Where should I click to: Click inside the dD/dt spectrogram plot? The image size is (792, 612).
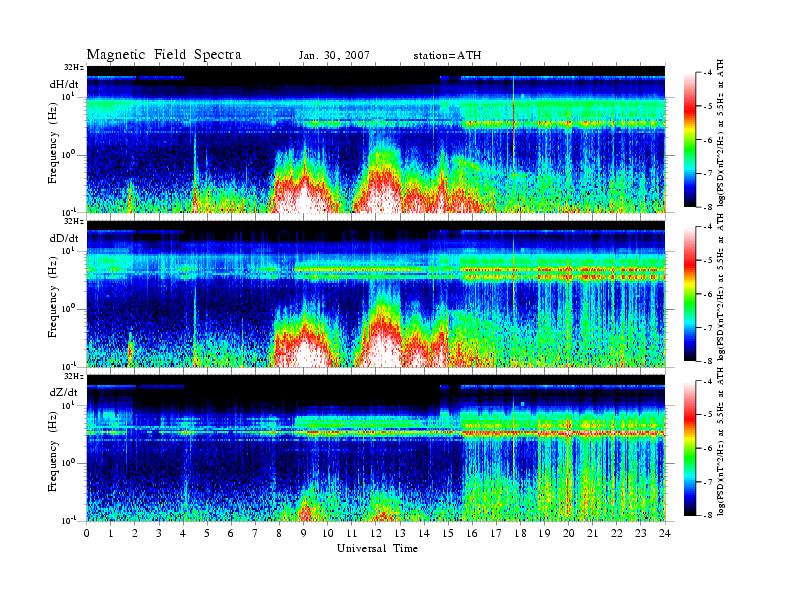click(376, 293)
